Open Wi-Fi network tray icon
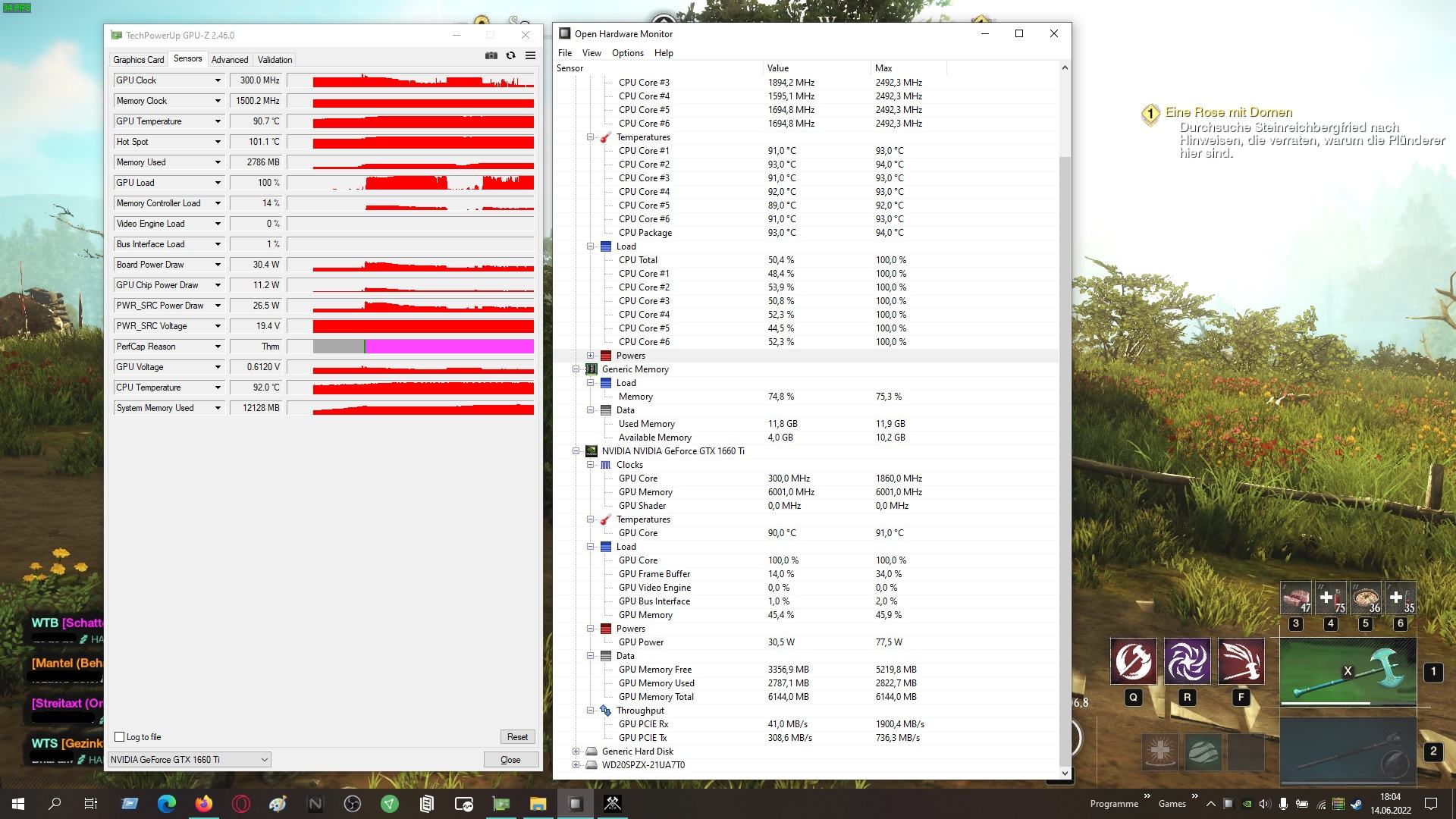Viewport: 1456px width, 819px height. point(1321,804)
